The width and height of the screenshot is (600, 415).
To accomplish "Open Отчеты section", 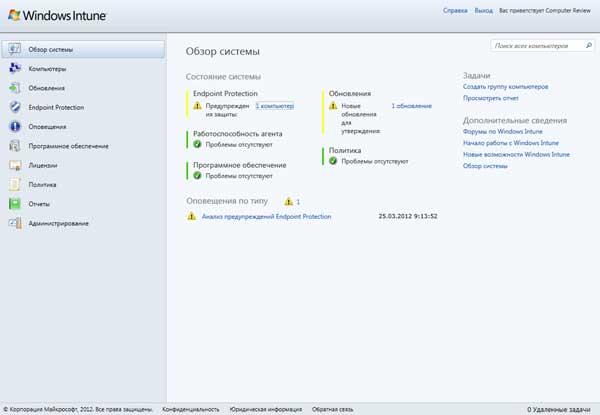I will [x=39, y=204].
